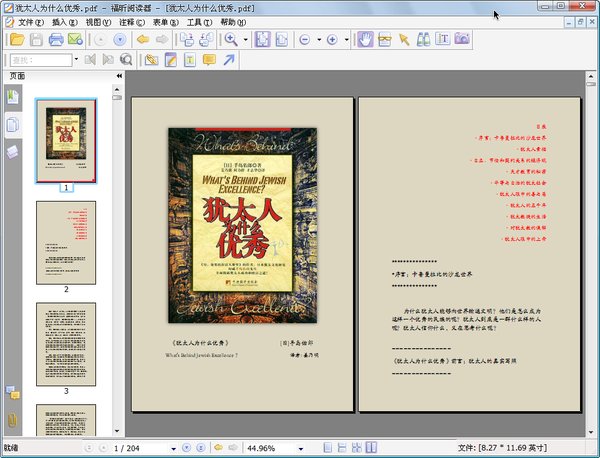
Task: Click the Snapshot camera tool
Action: [462, 39]
